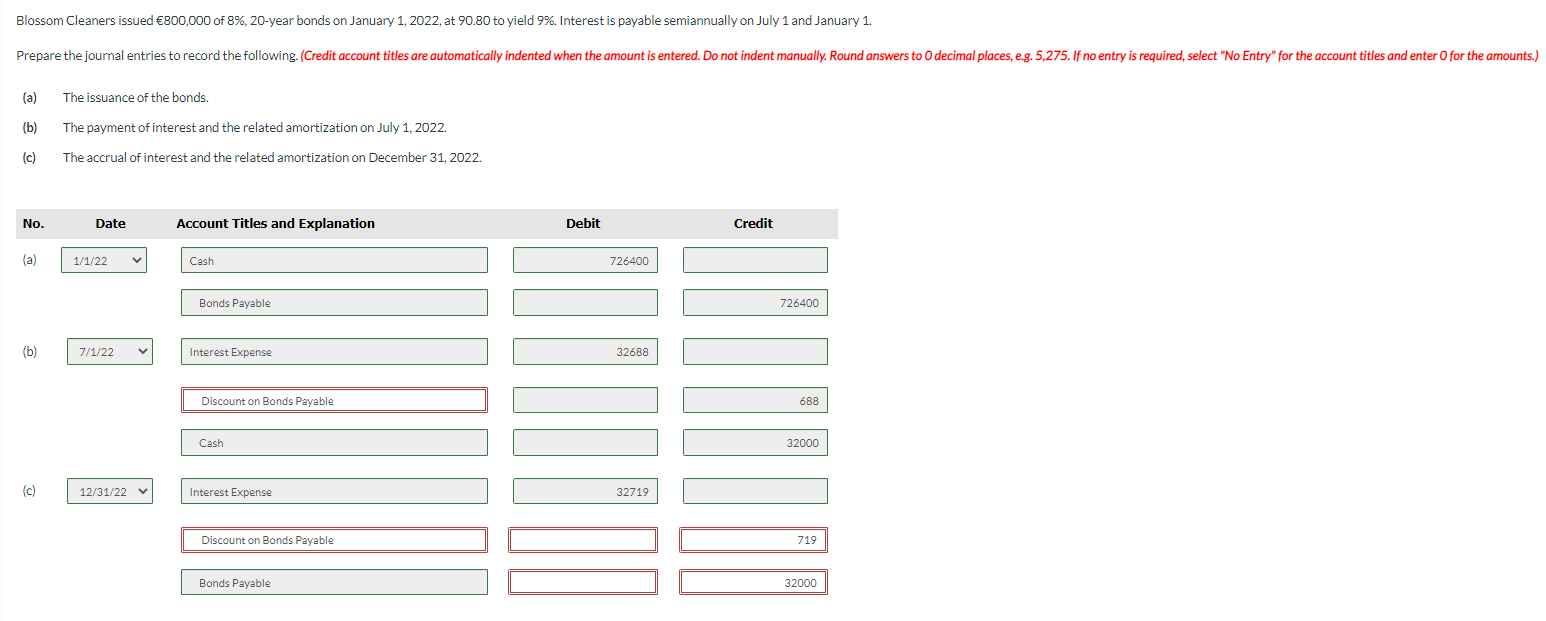Select empty debit field beside Cash in entry (b)
The width and height of the screenshot is (1546, 621).
[x=586, y=443]
